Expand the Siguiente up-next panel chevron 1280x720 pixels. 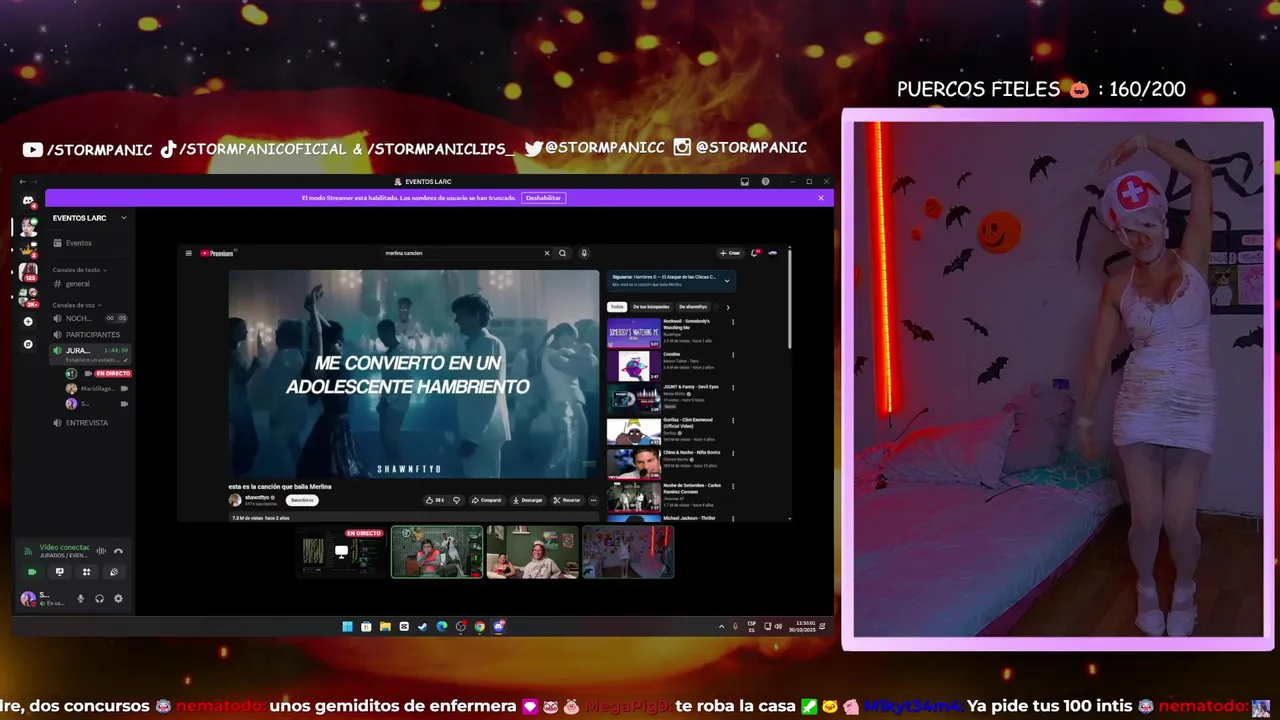(x=727, y=281)
